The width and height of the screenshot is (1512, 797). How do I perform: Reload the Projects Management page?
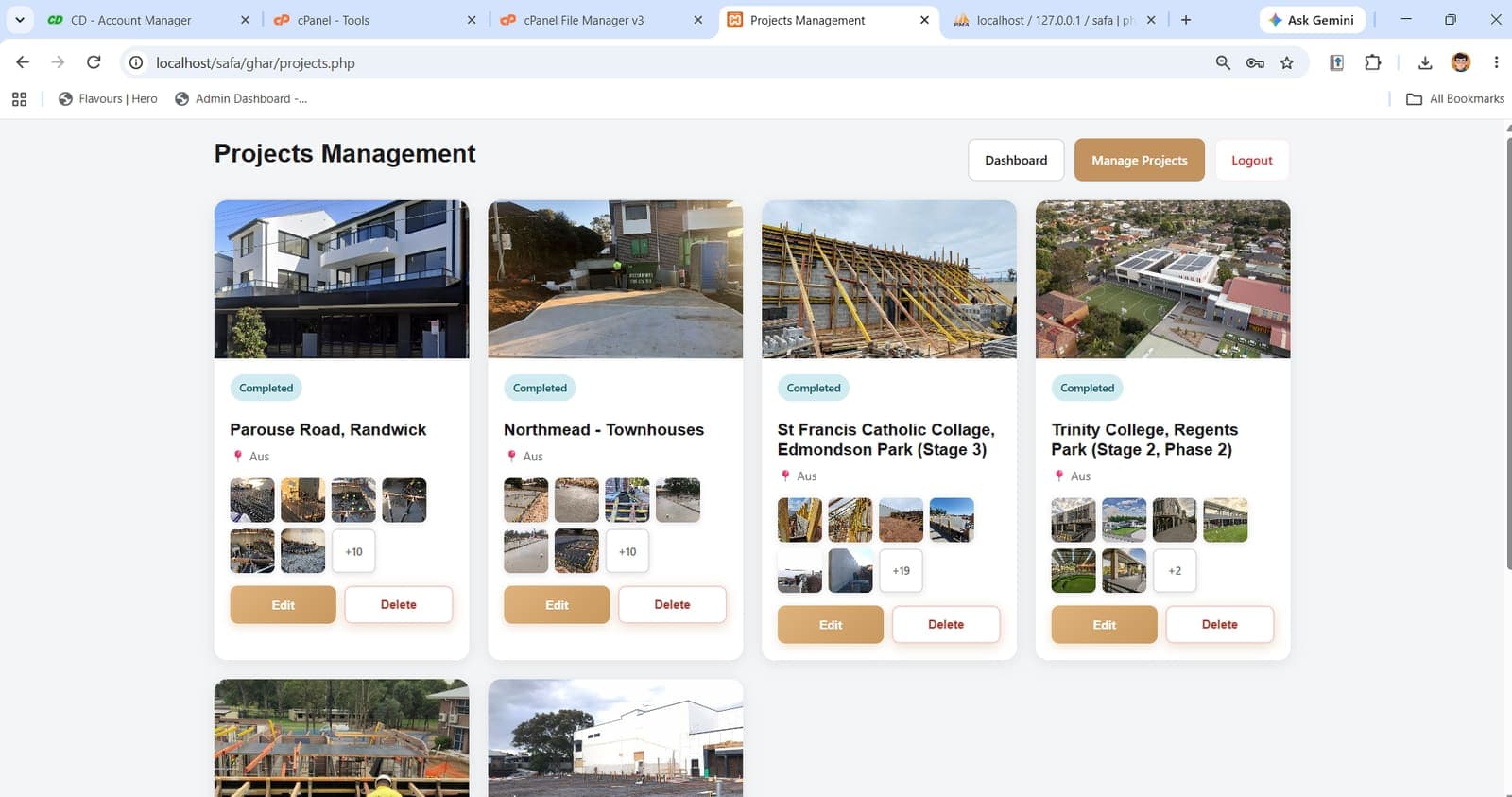click(x=94, y=62)
